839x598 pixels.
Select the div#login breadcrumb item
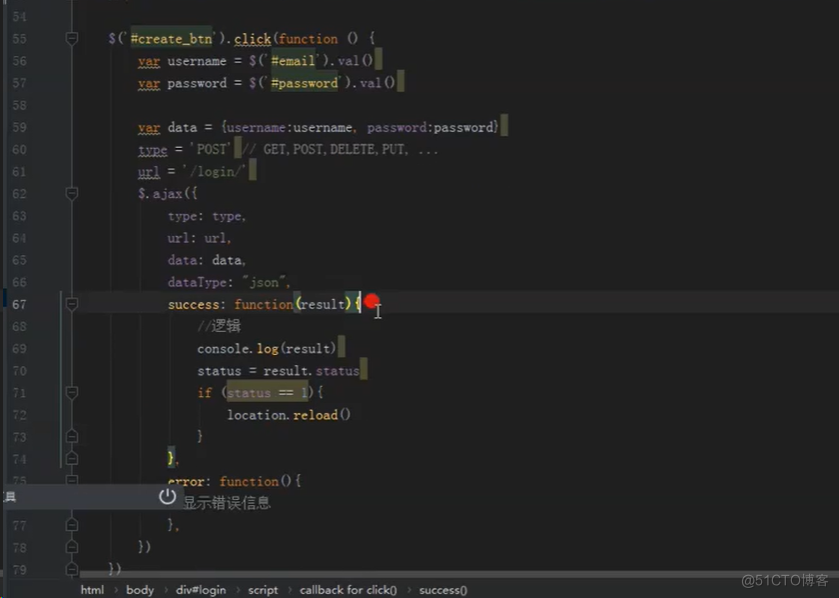click(200, 589)
